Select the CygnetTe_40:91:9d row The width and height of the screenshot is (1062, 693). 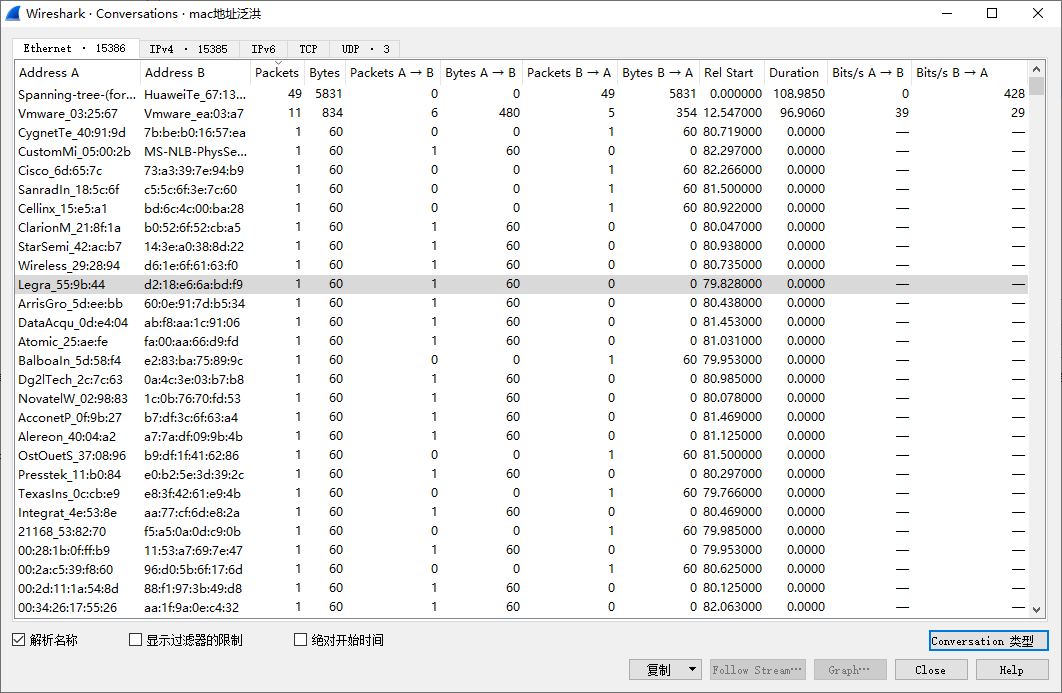521,132
